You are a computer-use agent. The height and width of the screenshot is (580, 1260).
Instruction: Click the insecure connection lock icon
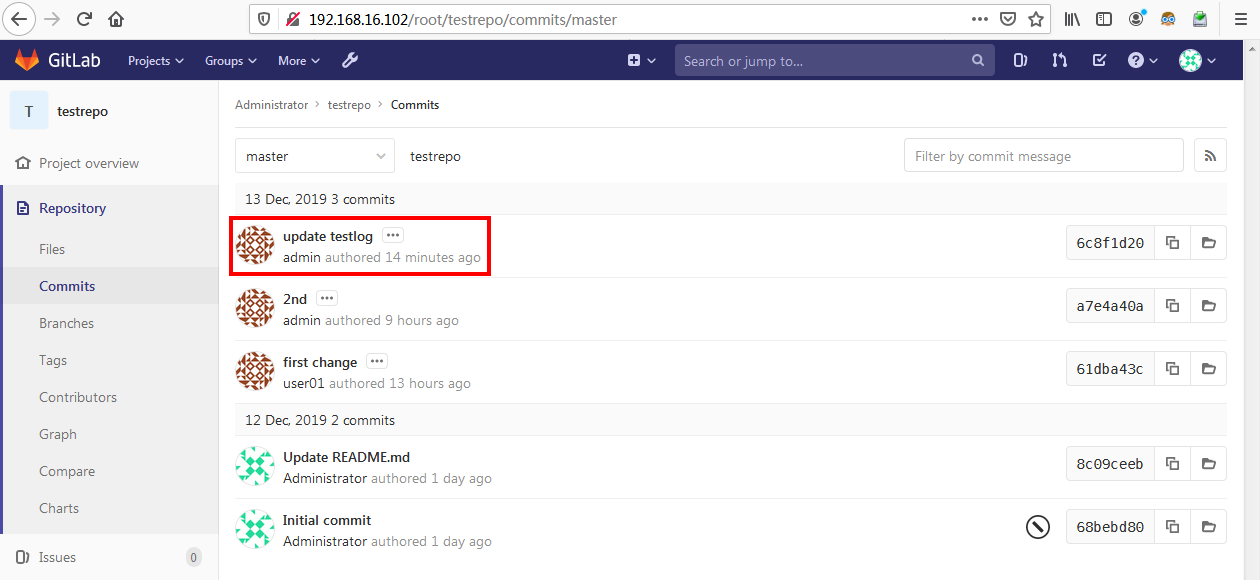(x=292, y=19)
